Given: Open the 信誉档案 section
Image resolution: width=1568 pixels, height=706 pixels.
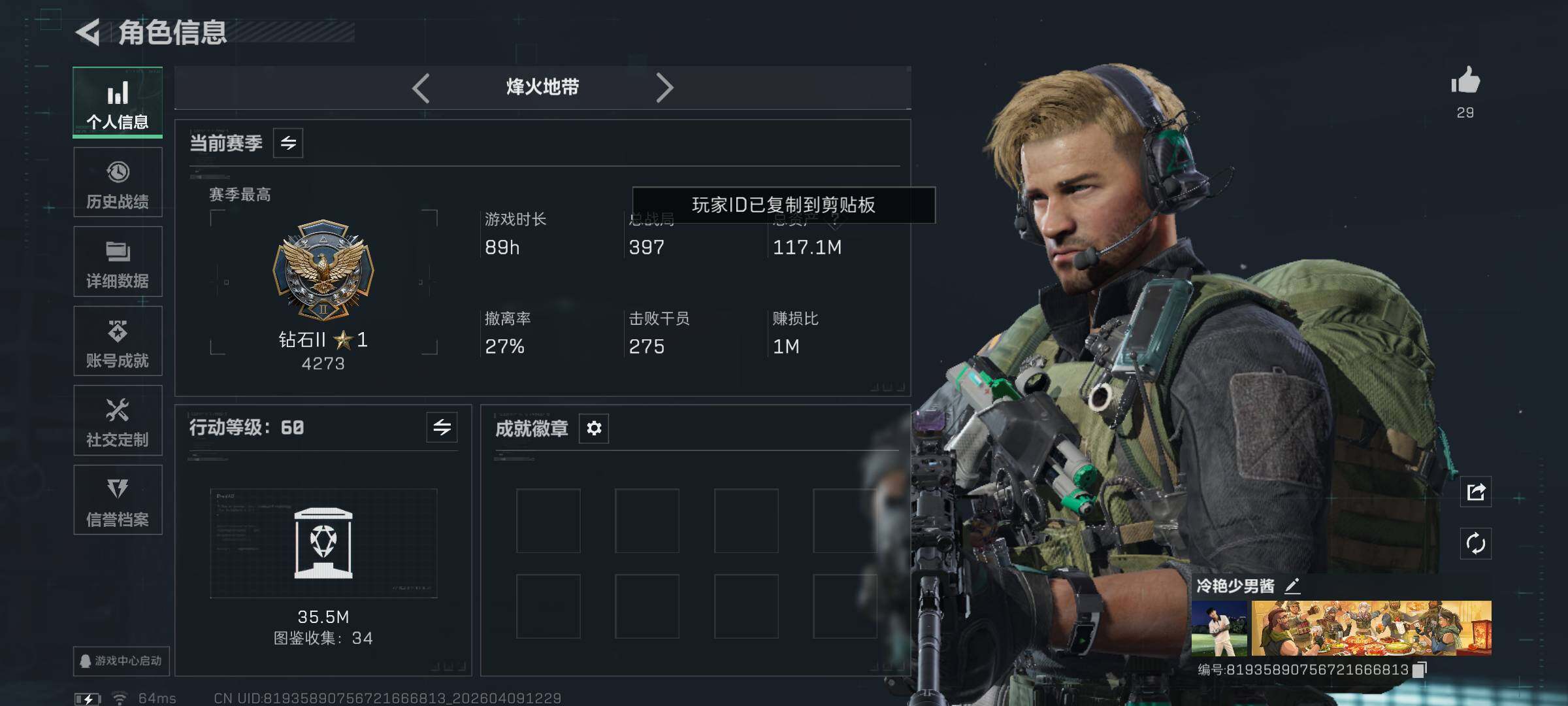Looking at the screenshot, I should (118, 500).
